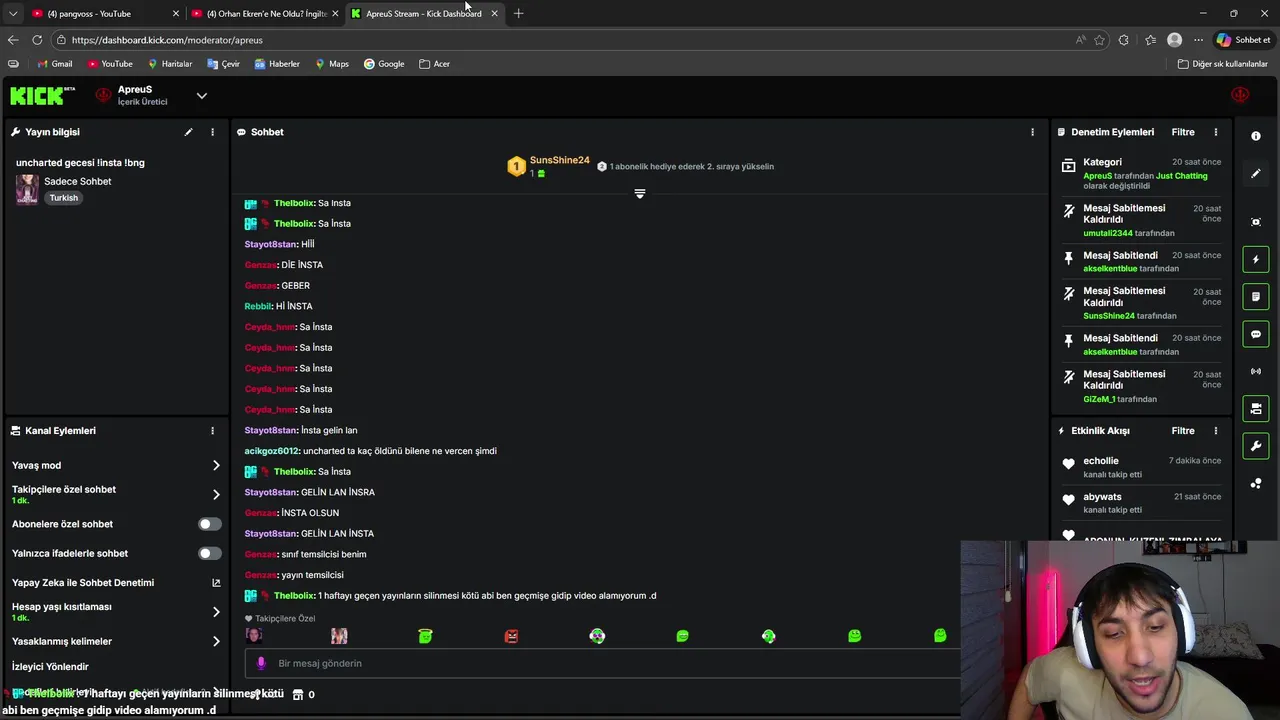1280x720 pixels.
Task: Edit stream info with the pencil icon
Action: (188, 132)
